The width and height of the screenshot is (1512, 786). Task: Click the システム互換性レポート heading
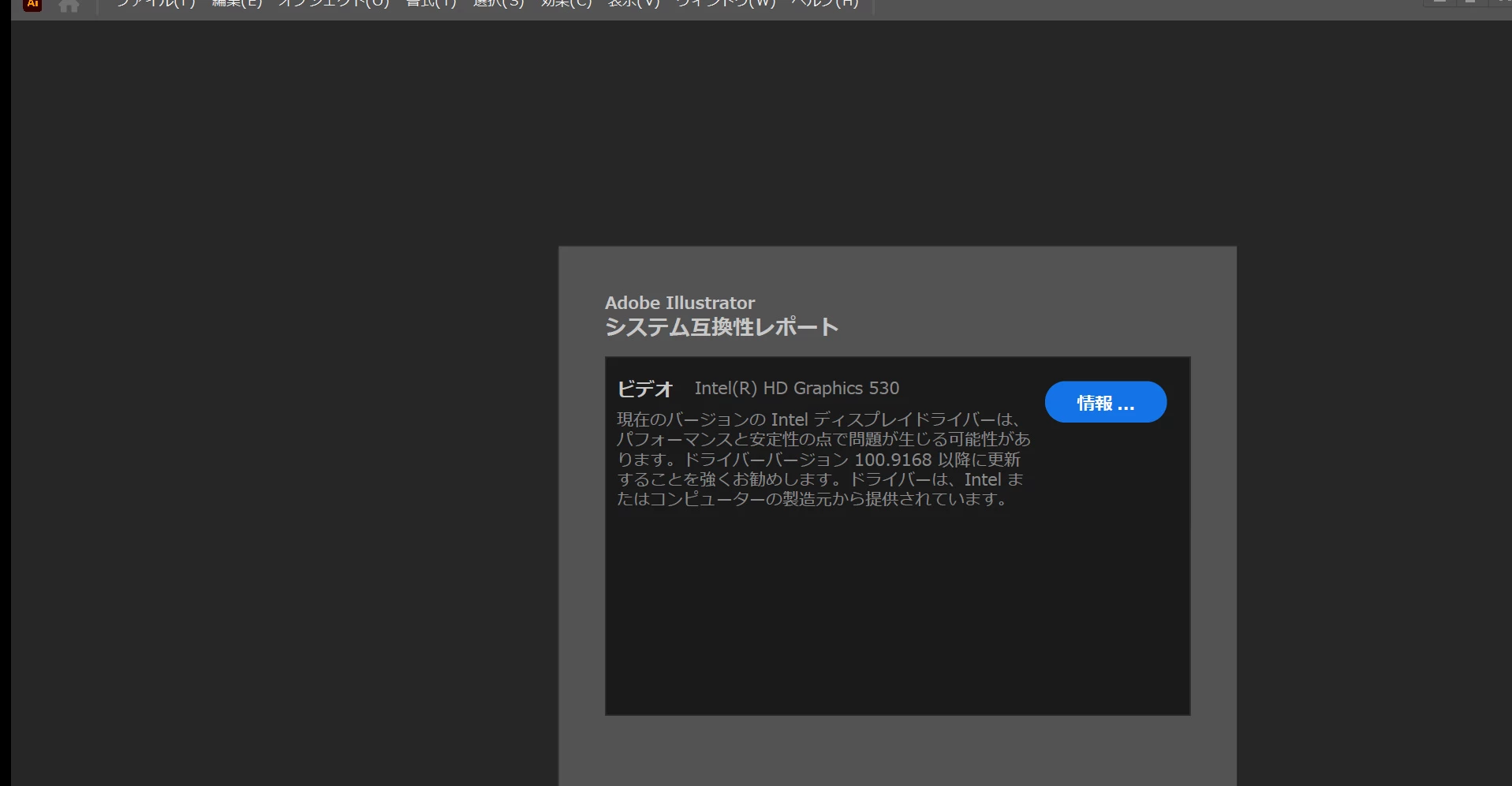pos(721,327)
